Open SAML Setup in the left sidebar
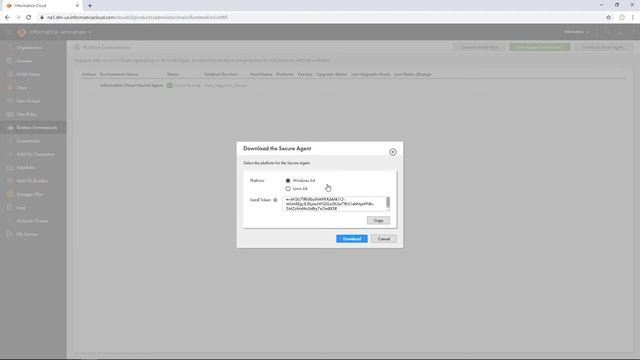Screen dimensions: 640x360 coord(28,74)
